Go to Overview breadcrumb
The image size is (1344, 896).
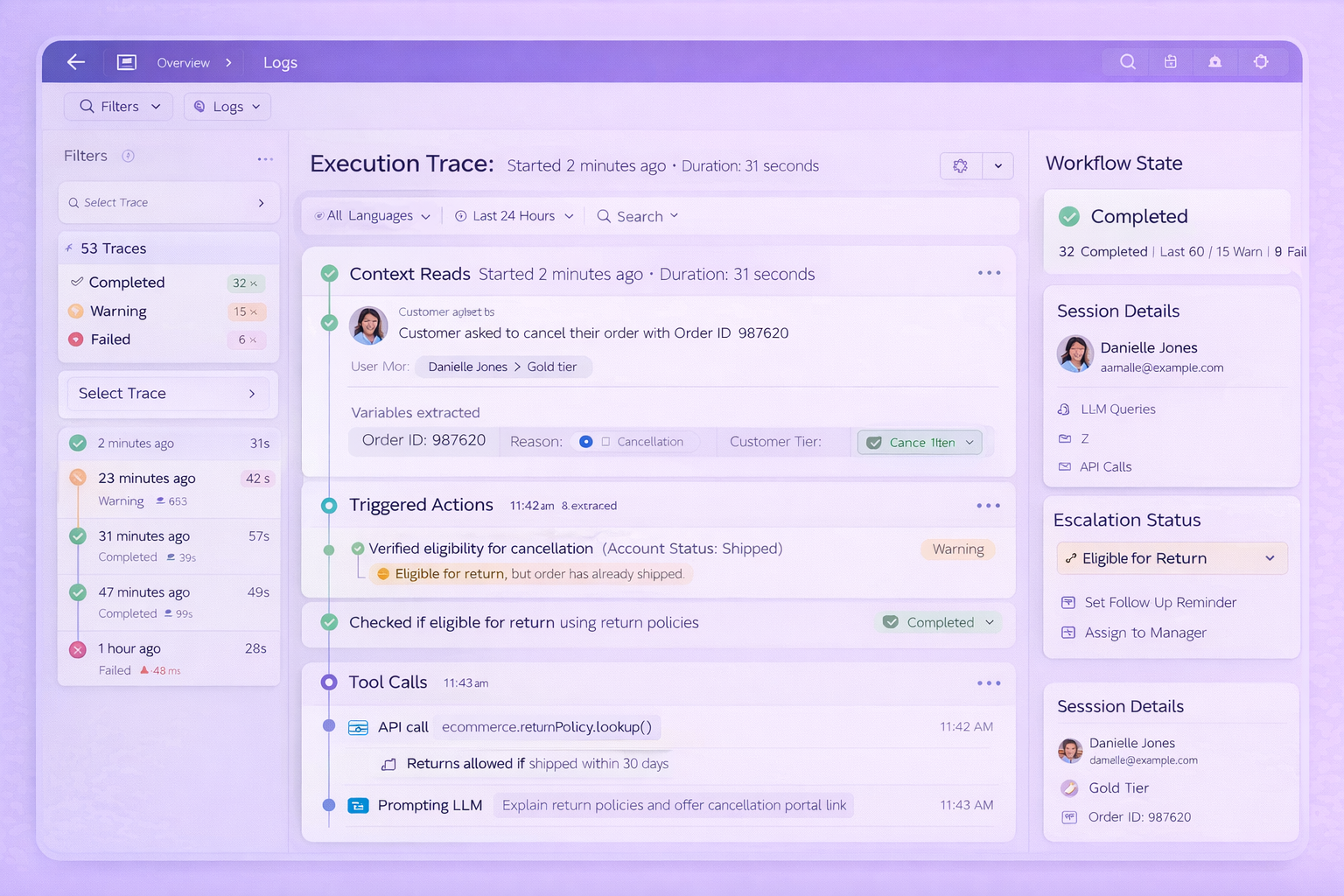click(183, 63)
